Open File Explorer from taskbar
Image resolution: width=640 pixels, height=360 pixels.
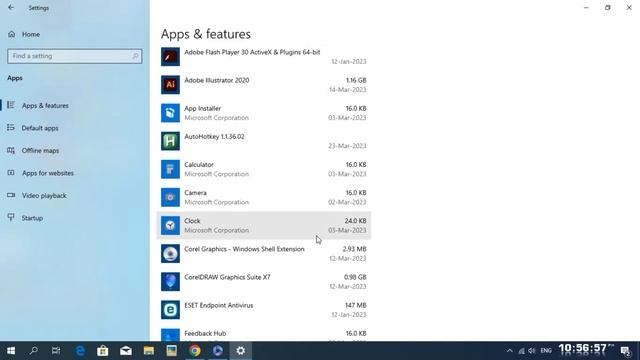click(x=149, y=351)
